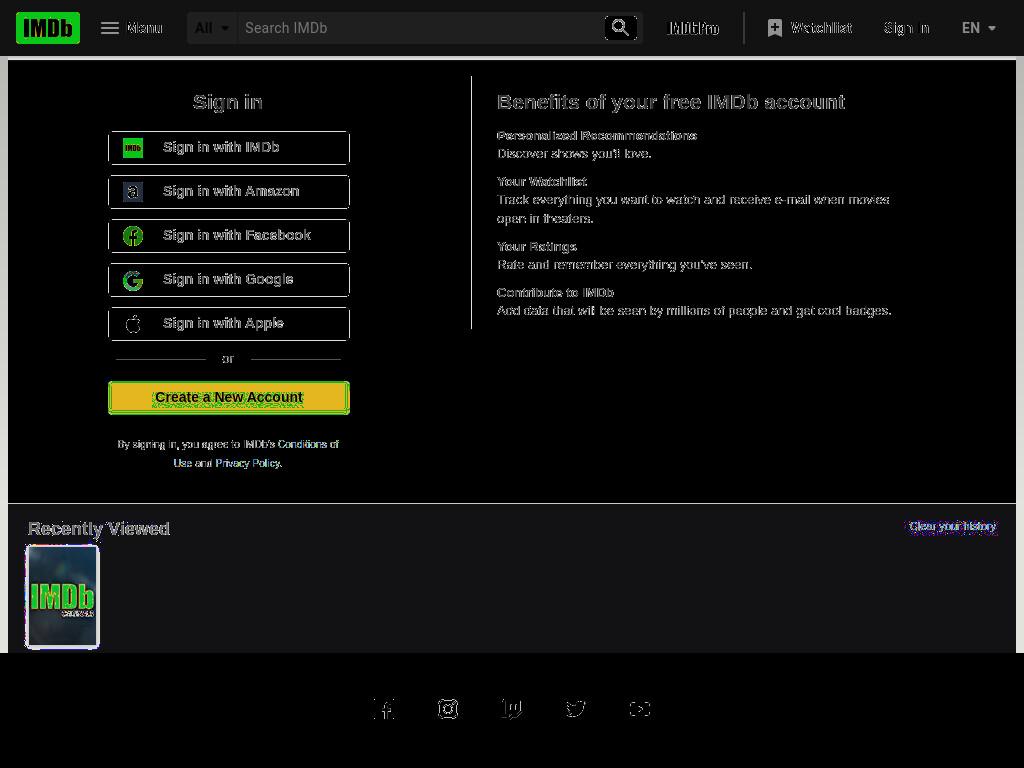This screenshot has height=768, width=1024.
Task: Sign in with Google button
Action: click(229, 280)
